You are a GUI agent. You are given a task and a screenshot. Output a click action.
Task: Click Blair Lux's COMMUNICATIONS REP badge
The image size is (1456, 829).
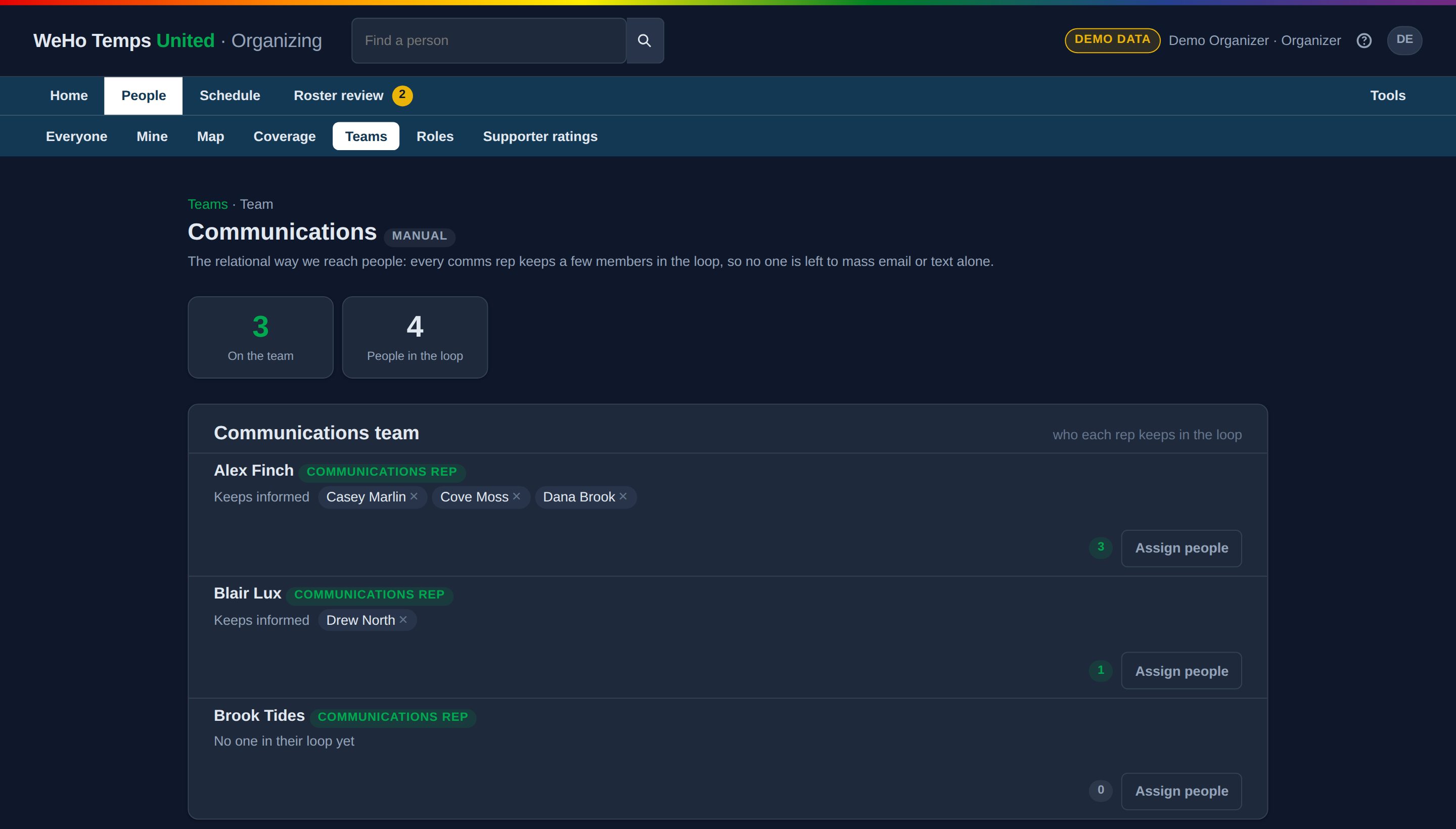pos(369,595)
